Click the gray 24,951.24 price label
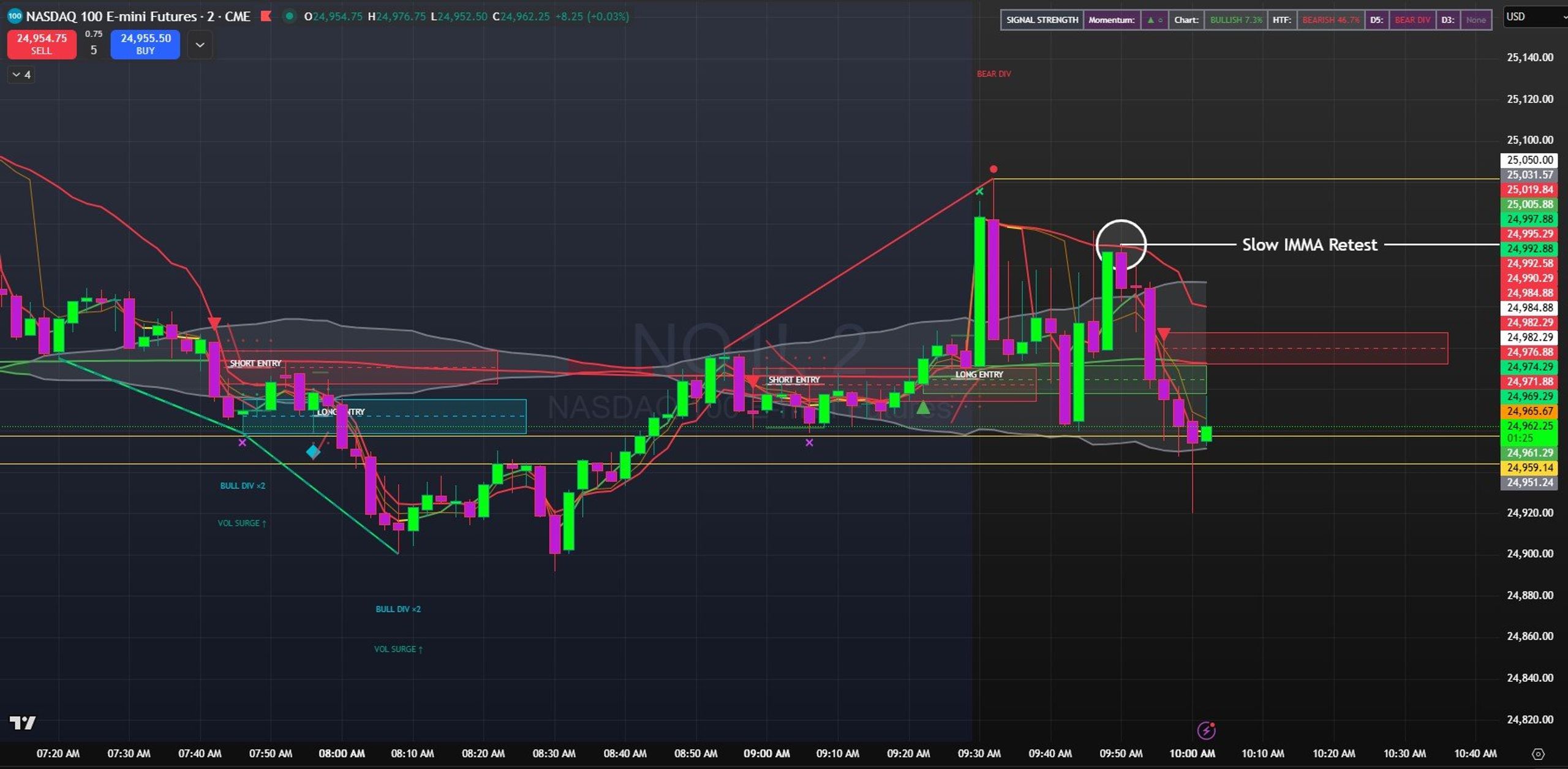This screenshot has width=1568, height=769. 1530,482
